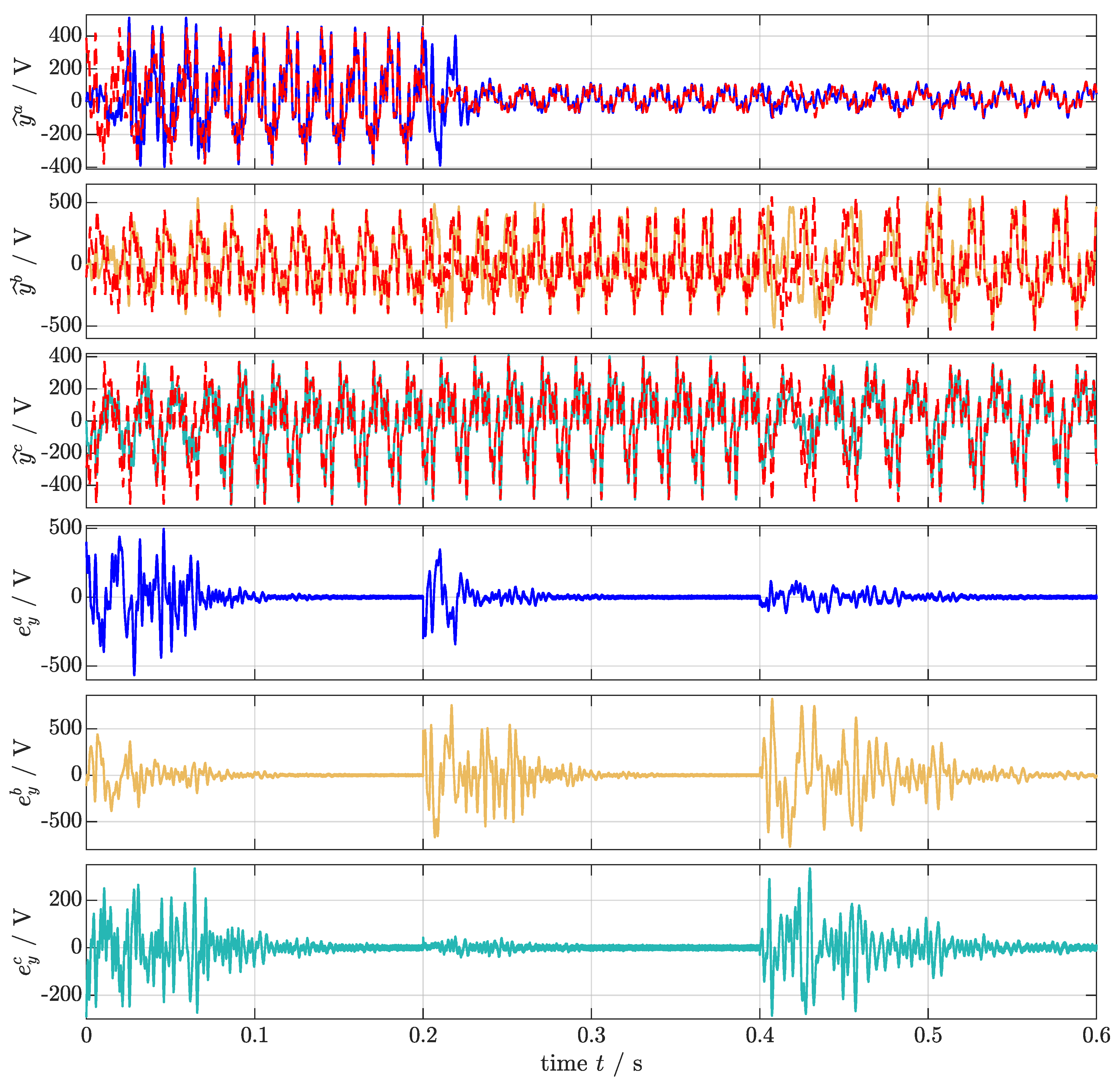Click the y-hat b / V axis label
Image resolution: width=1120 pixels, height=1086 pixels.
click(x=24, y=261)
